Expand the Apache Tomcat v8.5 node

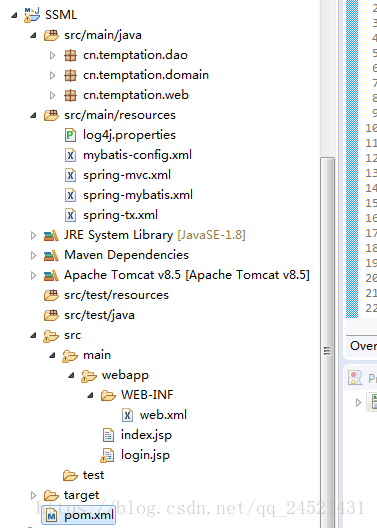(x=33, y=275)
